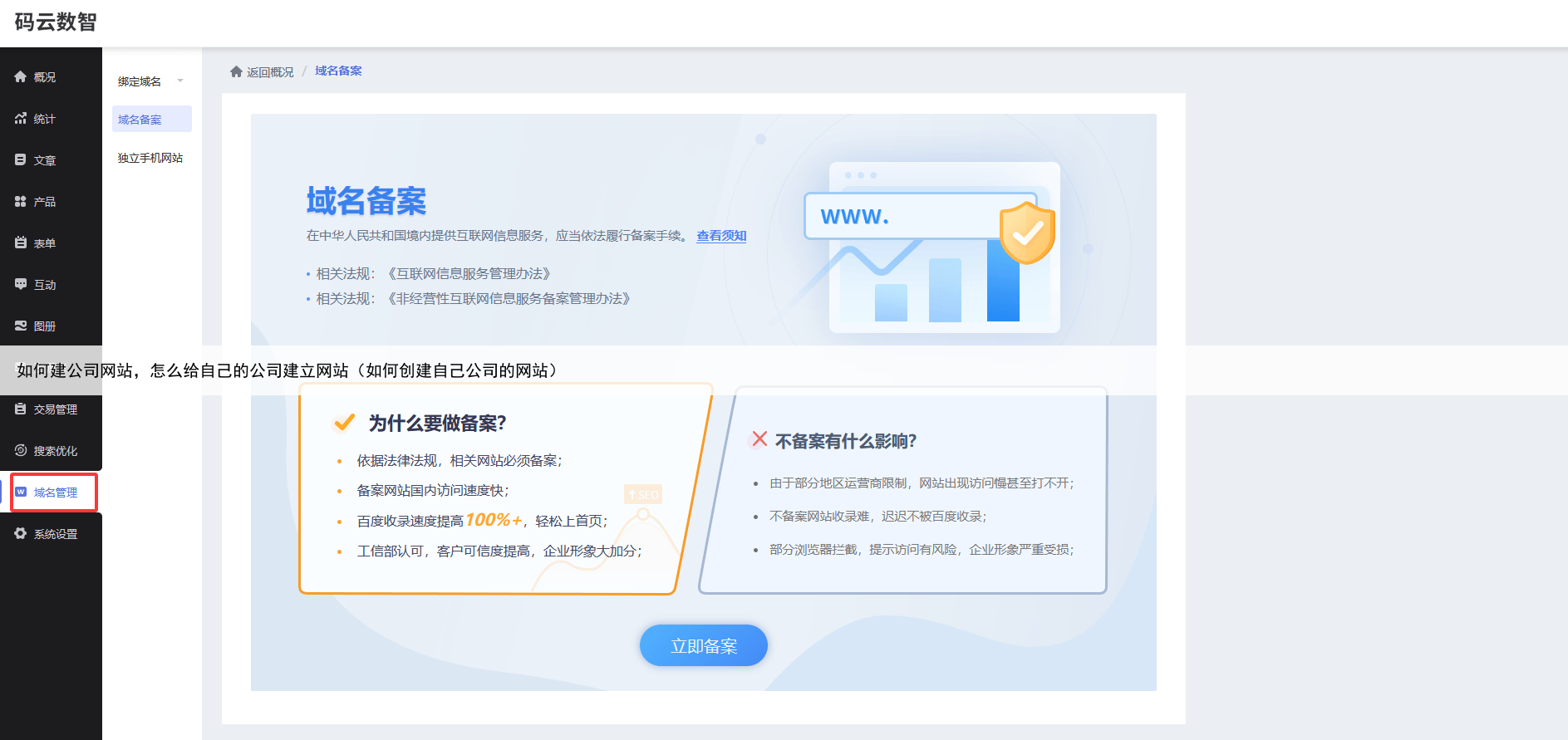Click the 码云数智 logo text

tap(56, 22)
